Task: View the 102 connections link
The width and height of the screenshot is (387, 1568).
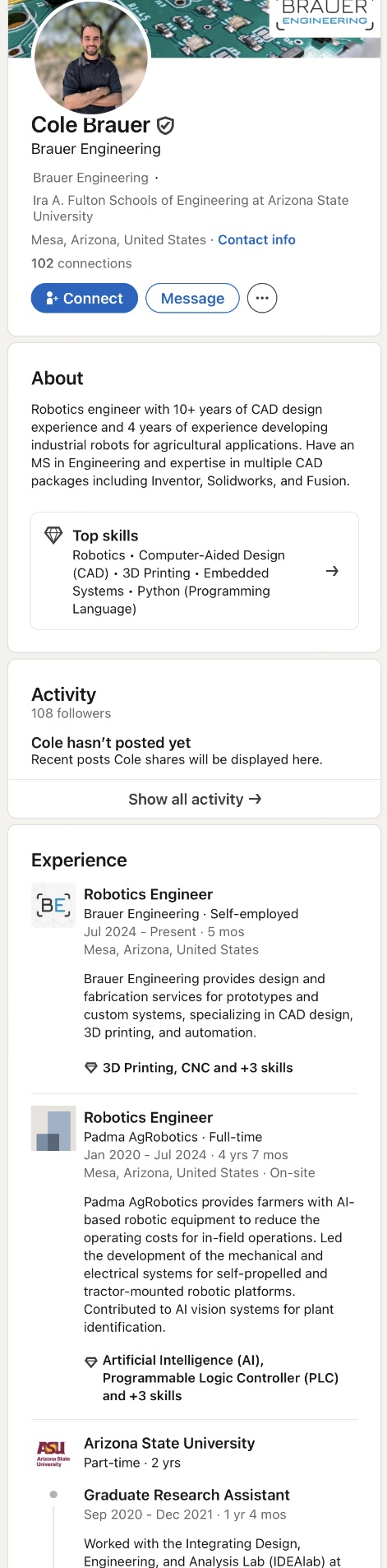Action: 81,263
